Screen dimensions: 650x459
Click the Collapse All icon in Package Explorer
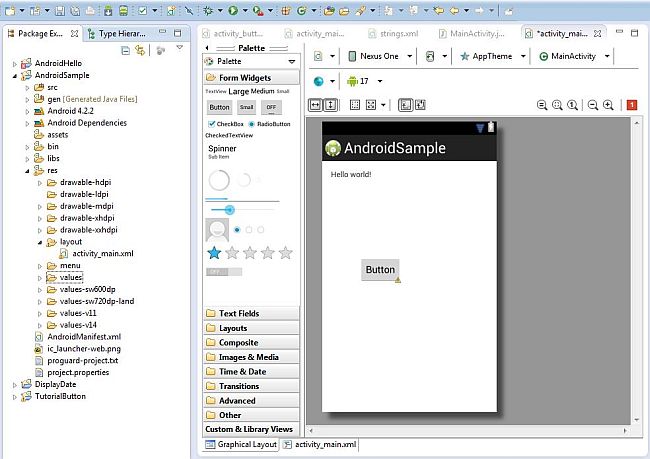125,51
